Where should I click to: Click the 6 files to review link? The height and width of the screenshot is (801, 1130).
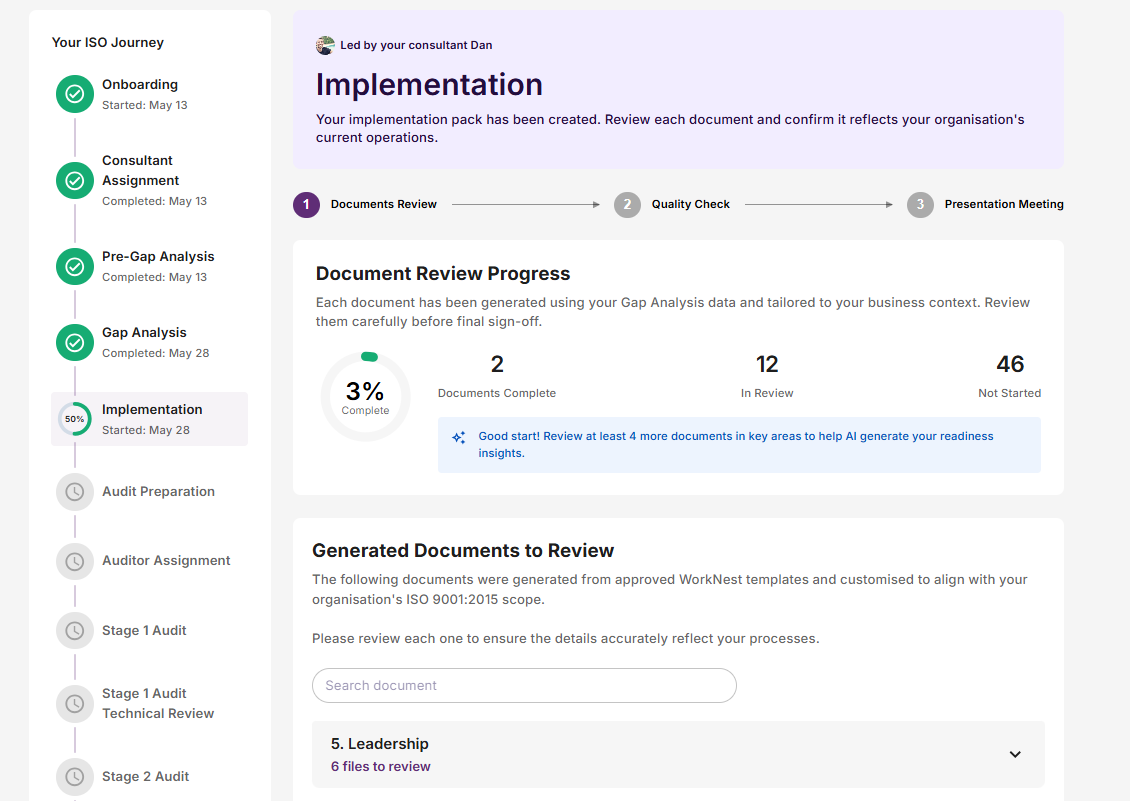381,766
